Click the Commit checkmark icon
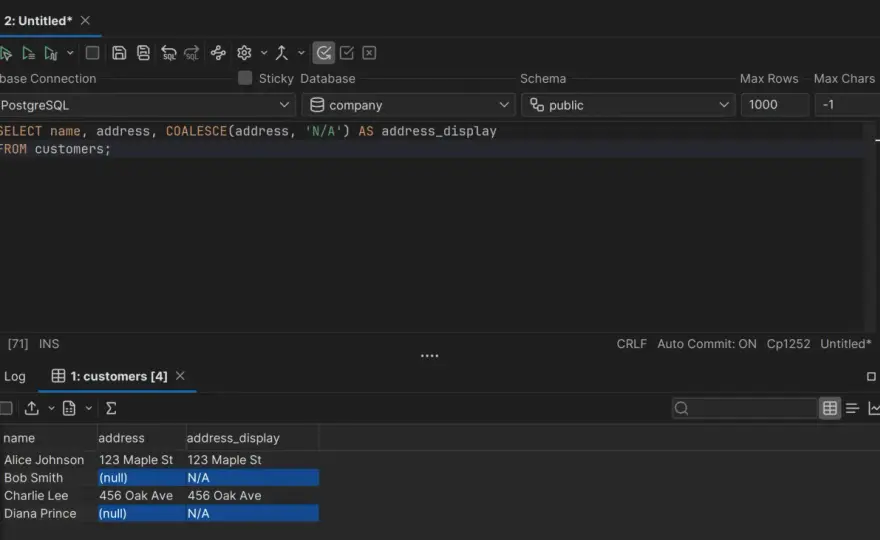880x540 pixels. (x=347, y=53)
